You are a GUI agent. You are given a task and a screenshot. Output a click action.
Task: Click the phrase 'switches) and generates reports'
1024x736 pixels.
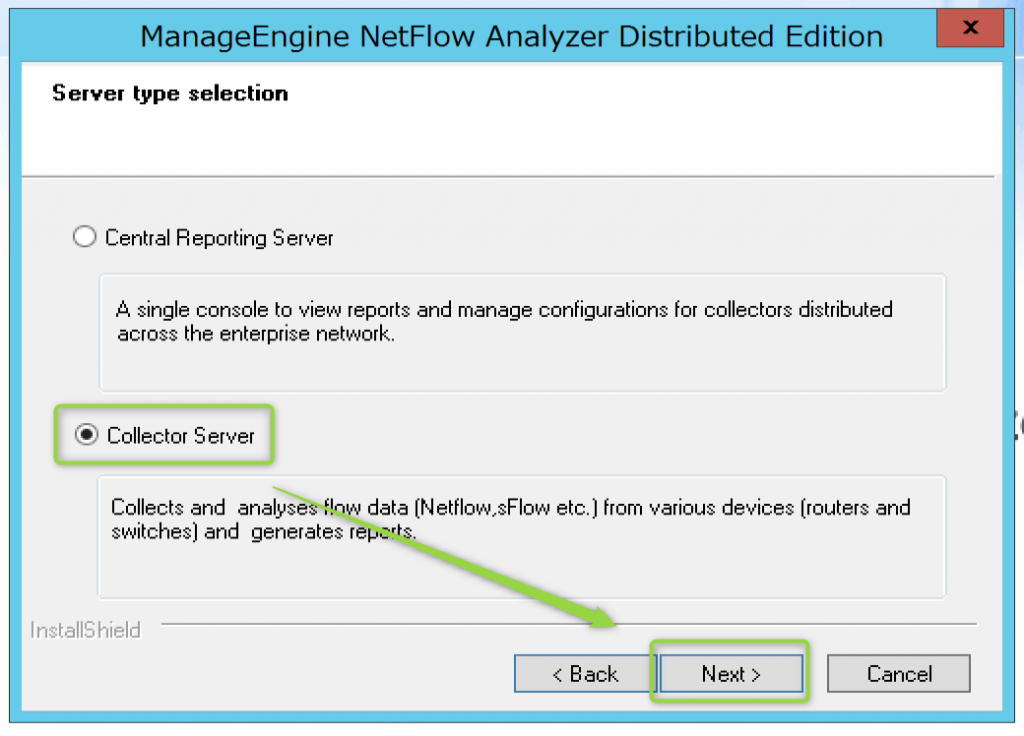coord(264,532)
